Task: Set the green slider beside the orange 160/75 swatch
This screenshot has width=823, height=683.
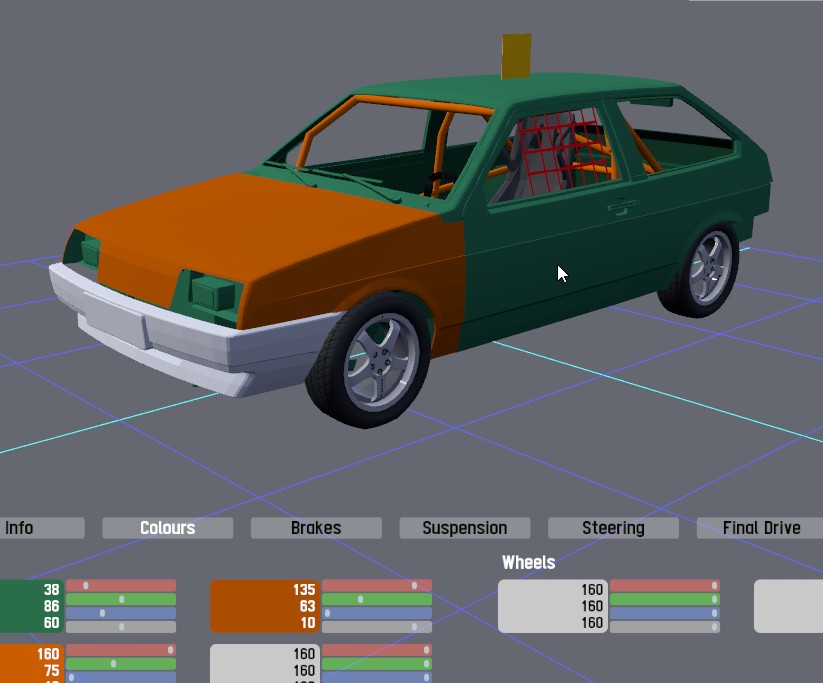Action: 121,664
